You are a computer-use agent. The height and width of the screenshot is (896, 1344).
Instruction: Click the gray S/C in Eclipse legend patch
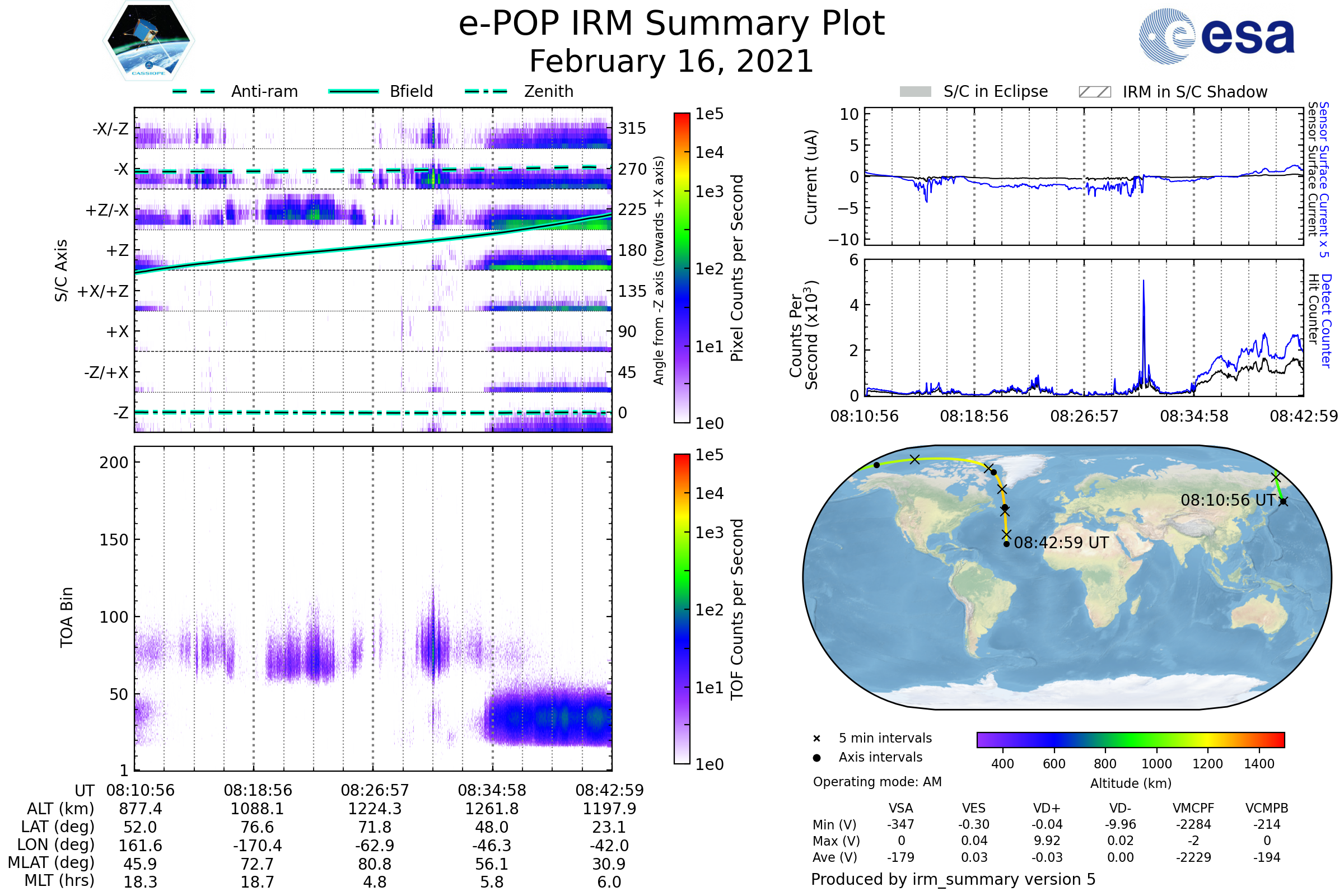click(915, 92)
